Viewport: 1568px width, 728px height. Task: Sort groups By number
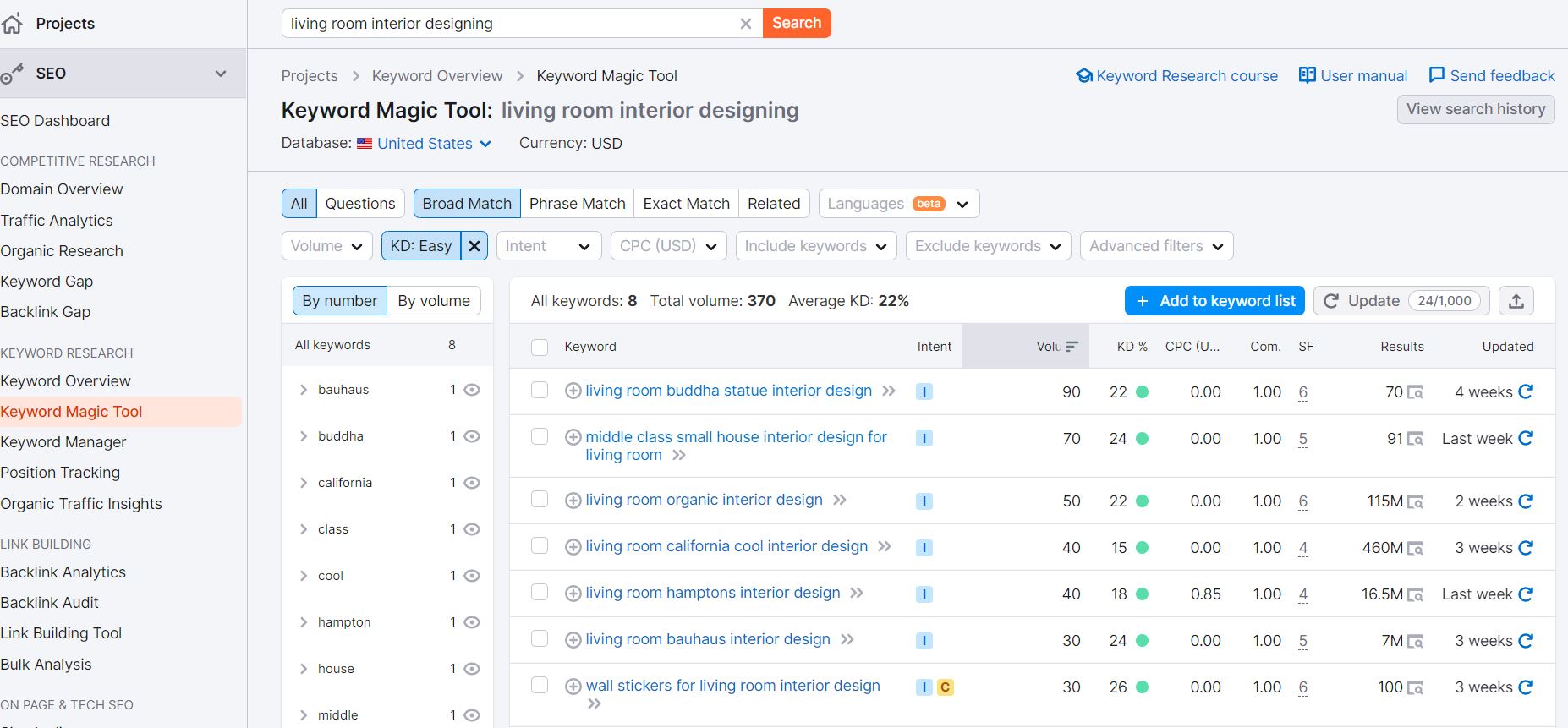(340, 301)
